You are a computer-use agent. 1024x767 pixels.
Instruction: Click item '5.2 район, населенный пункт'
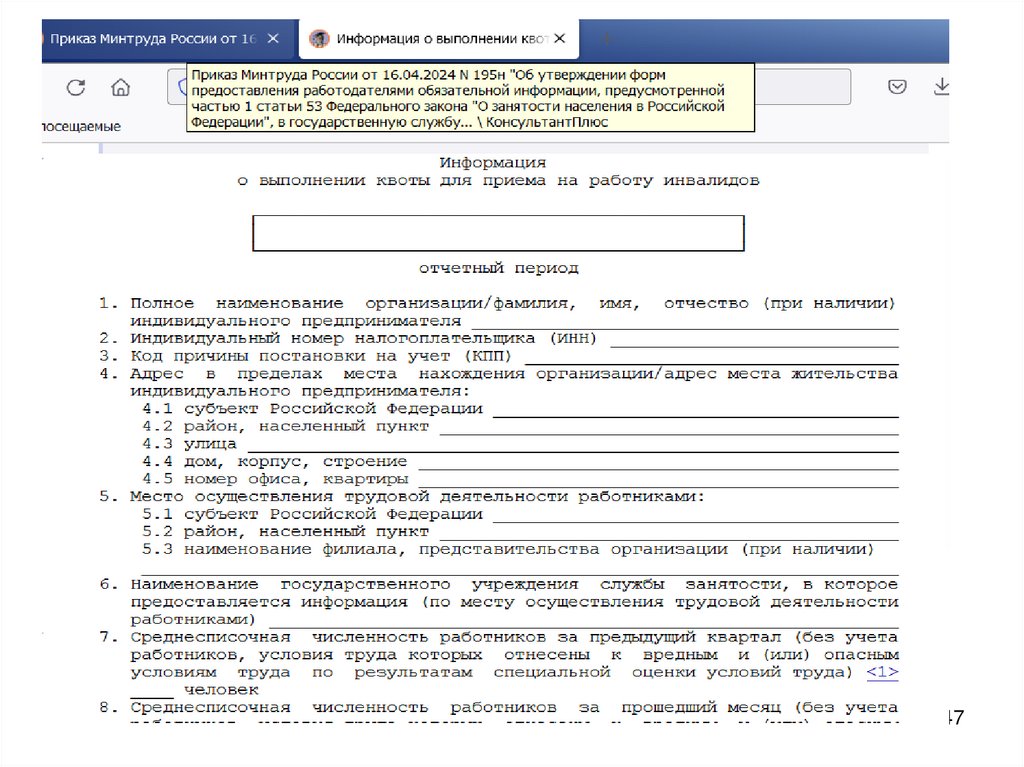tap(286, 532)
